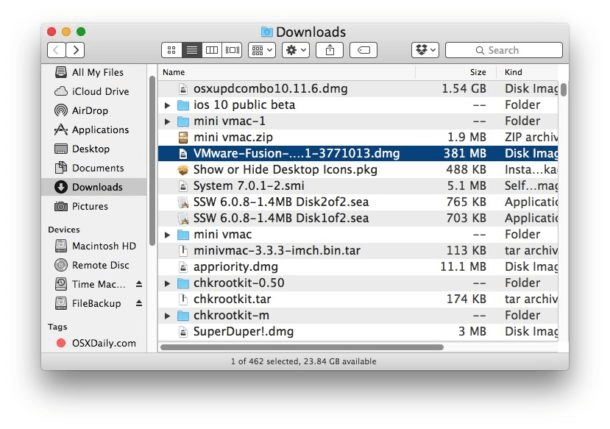Screen dimensions: 610x429
Task: Click the 1.54 GB size cell
Action: pos(464,89)
